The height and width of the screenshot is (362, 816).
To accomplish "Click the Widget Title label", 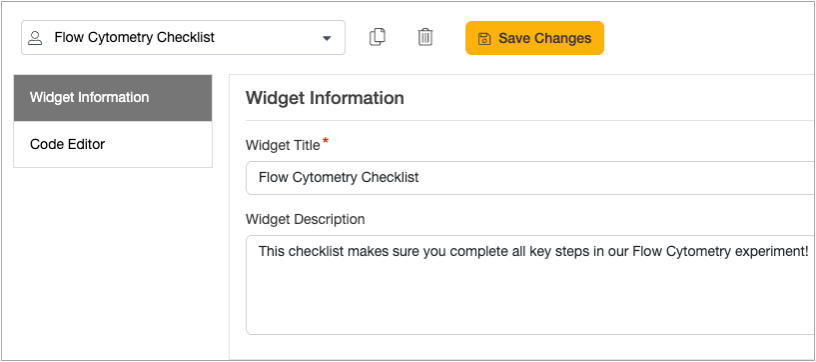I will [283, 146].
